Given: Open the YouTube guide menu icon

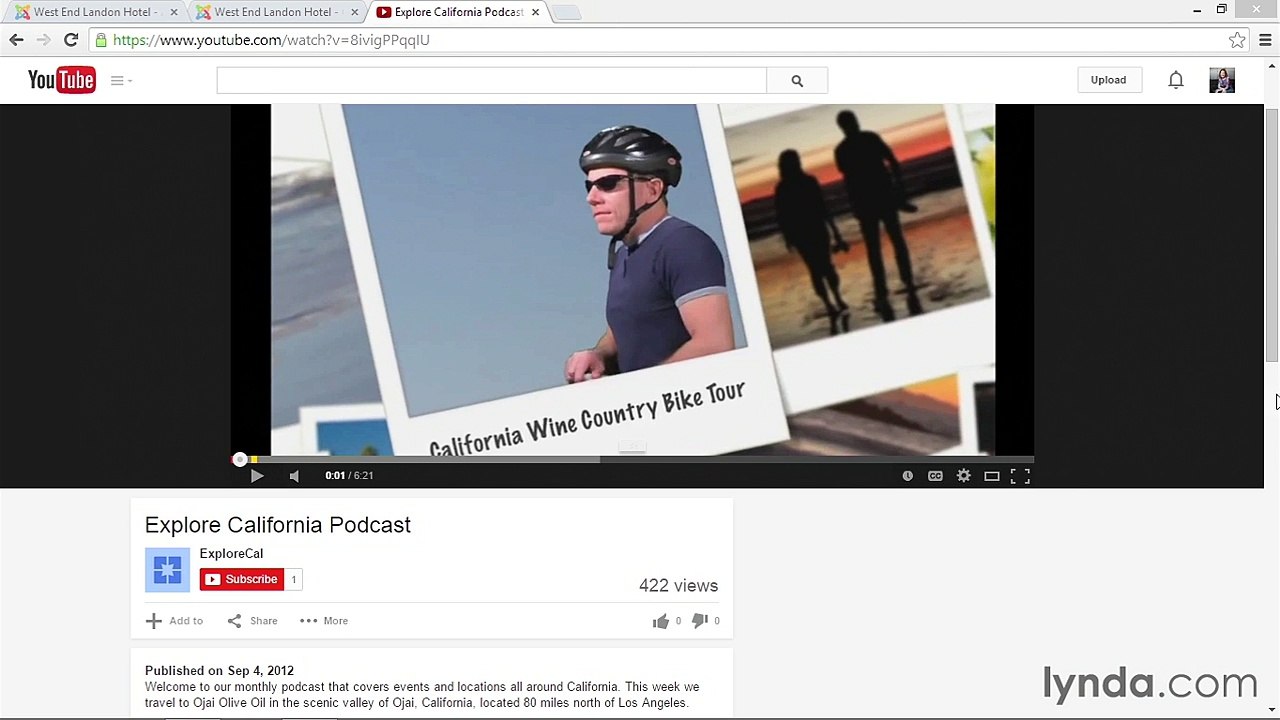Looking at the screenshot, I should pyautogui.click(x=121, y=80).
